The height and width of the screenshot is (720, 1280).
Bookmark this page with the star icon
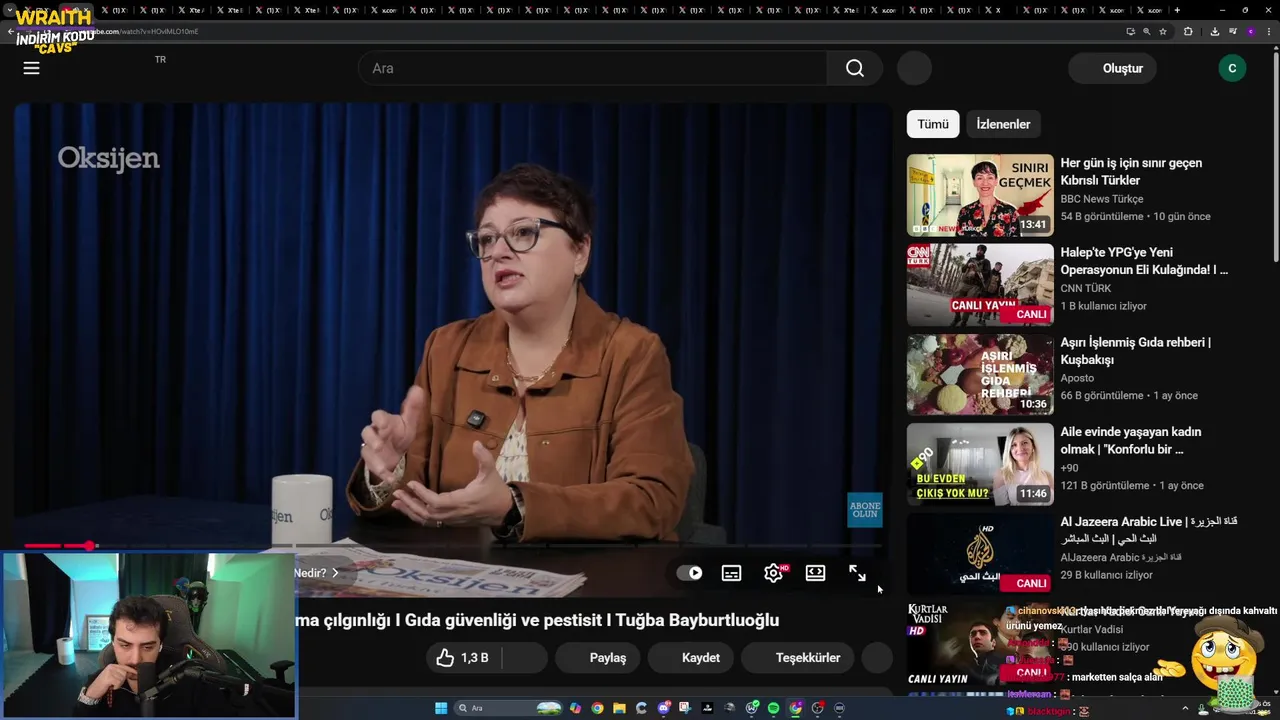1163,31
